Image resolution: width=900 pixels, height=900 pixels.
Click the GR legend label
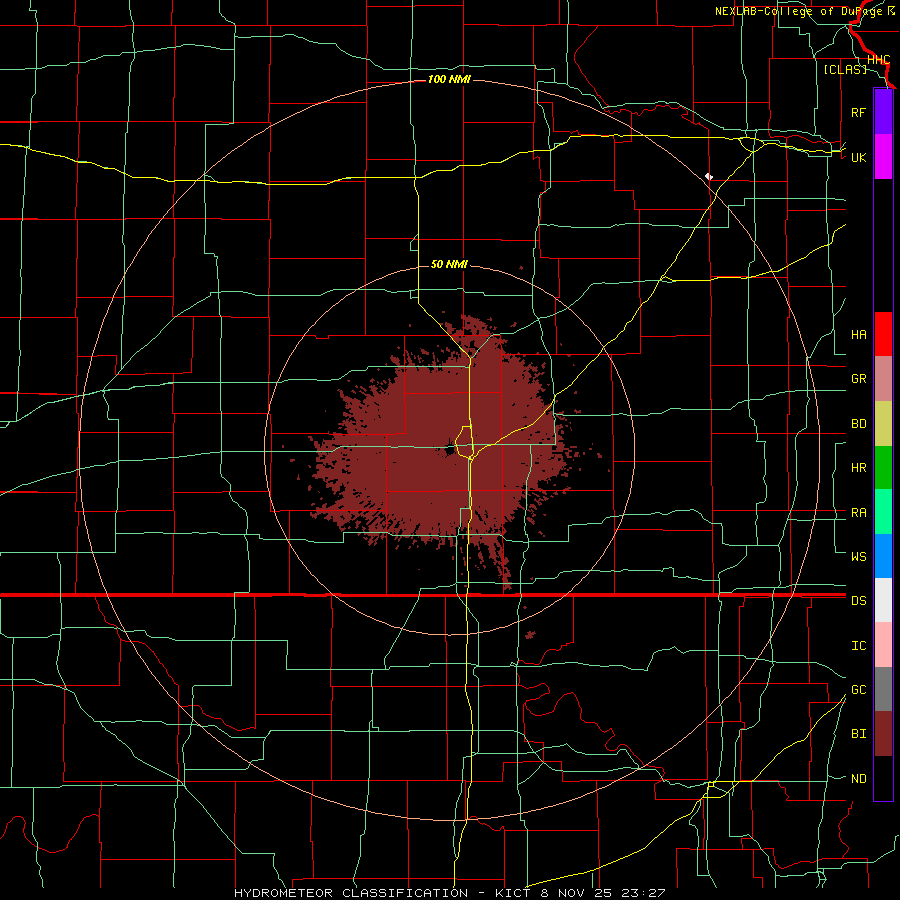[858, 379]
